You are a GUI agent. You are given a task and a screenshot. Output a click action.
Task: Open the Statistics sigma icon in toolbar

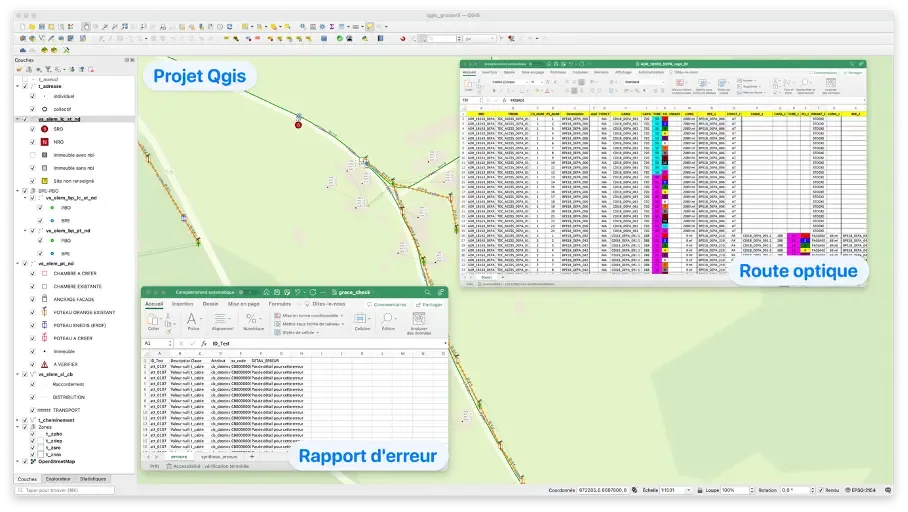(x=332, y=27)
